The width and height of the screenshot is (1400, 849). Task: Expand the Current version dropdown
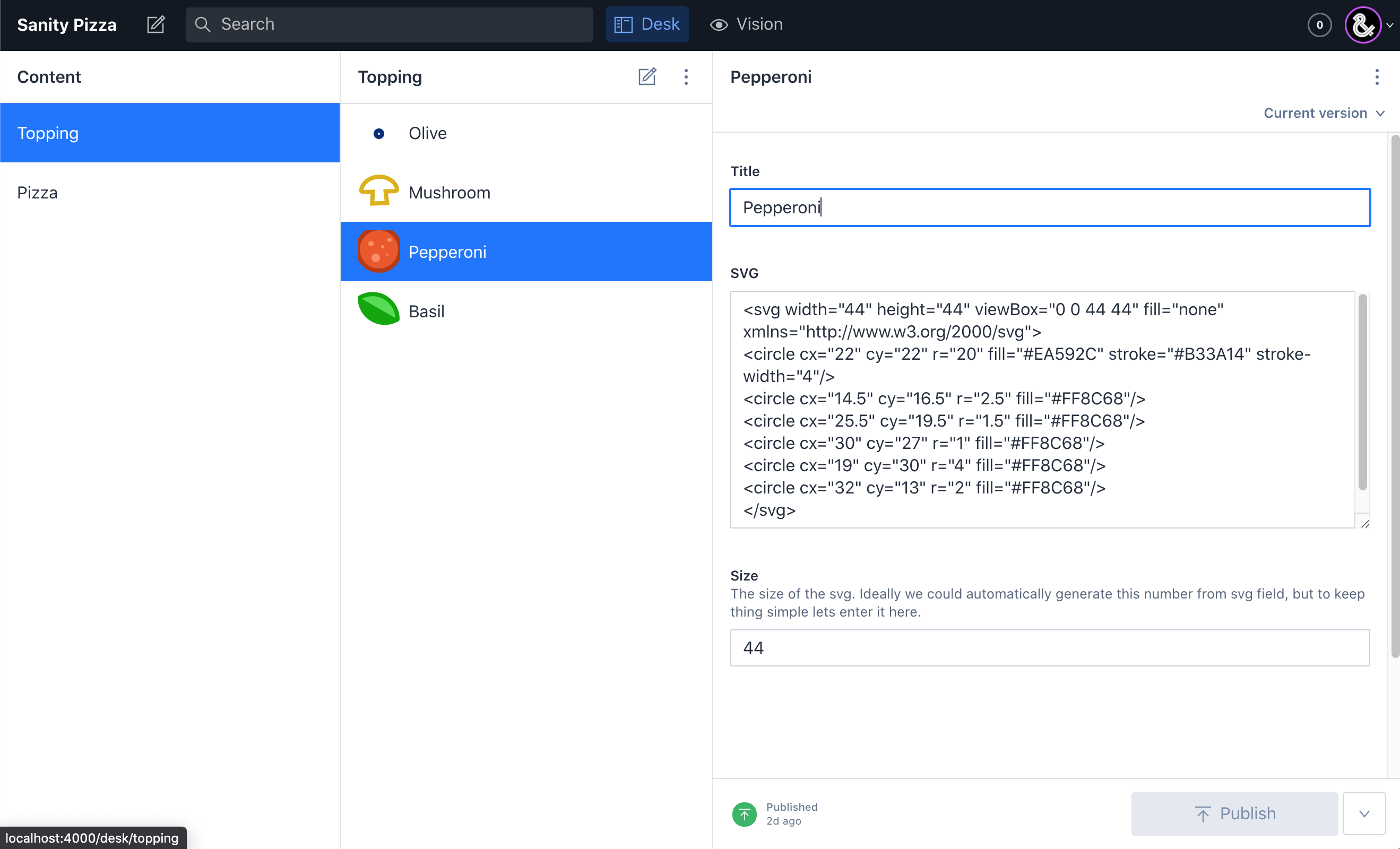point(1323,113)
